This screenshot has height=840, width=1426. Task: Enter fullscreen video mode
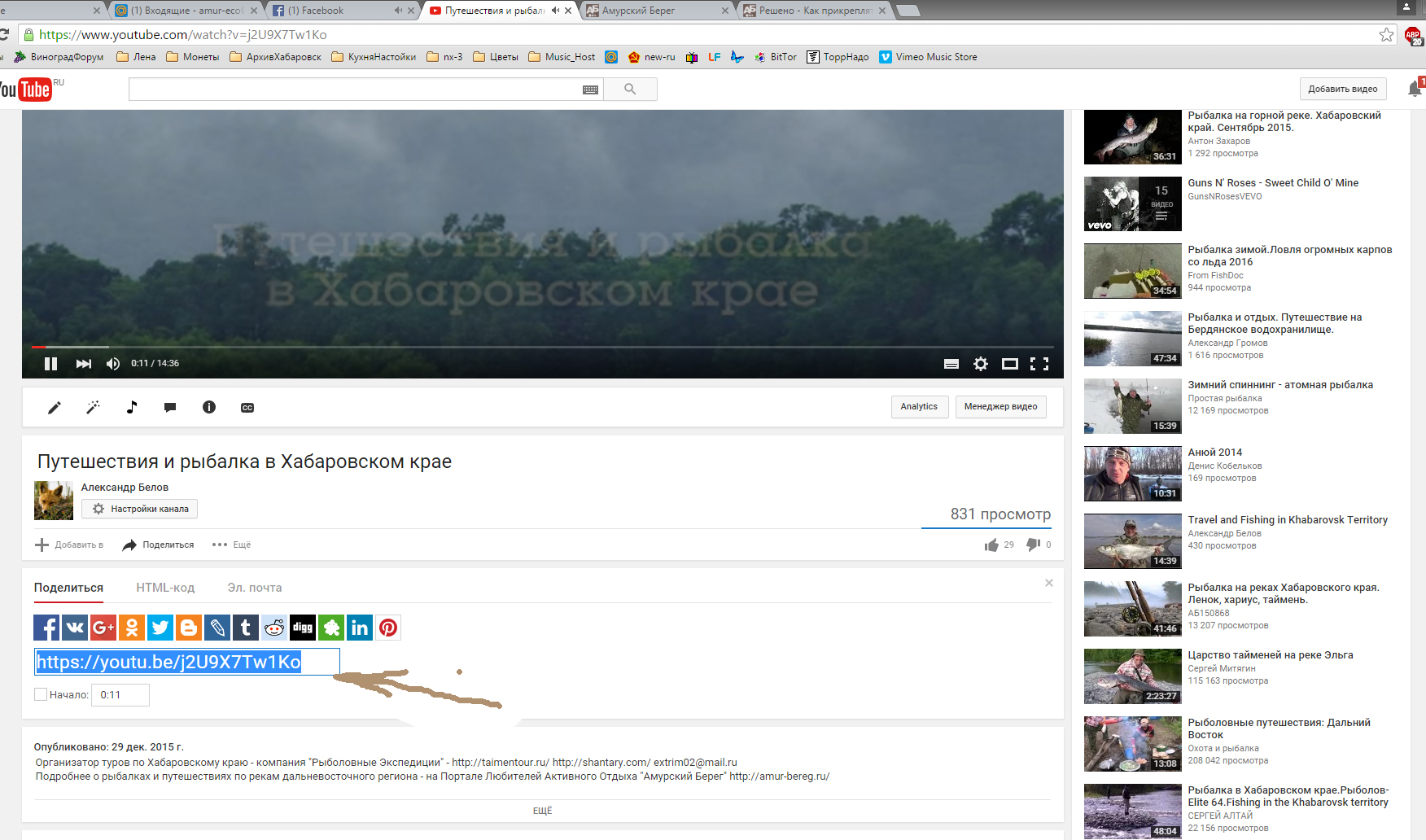[1039, 364]
